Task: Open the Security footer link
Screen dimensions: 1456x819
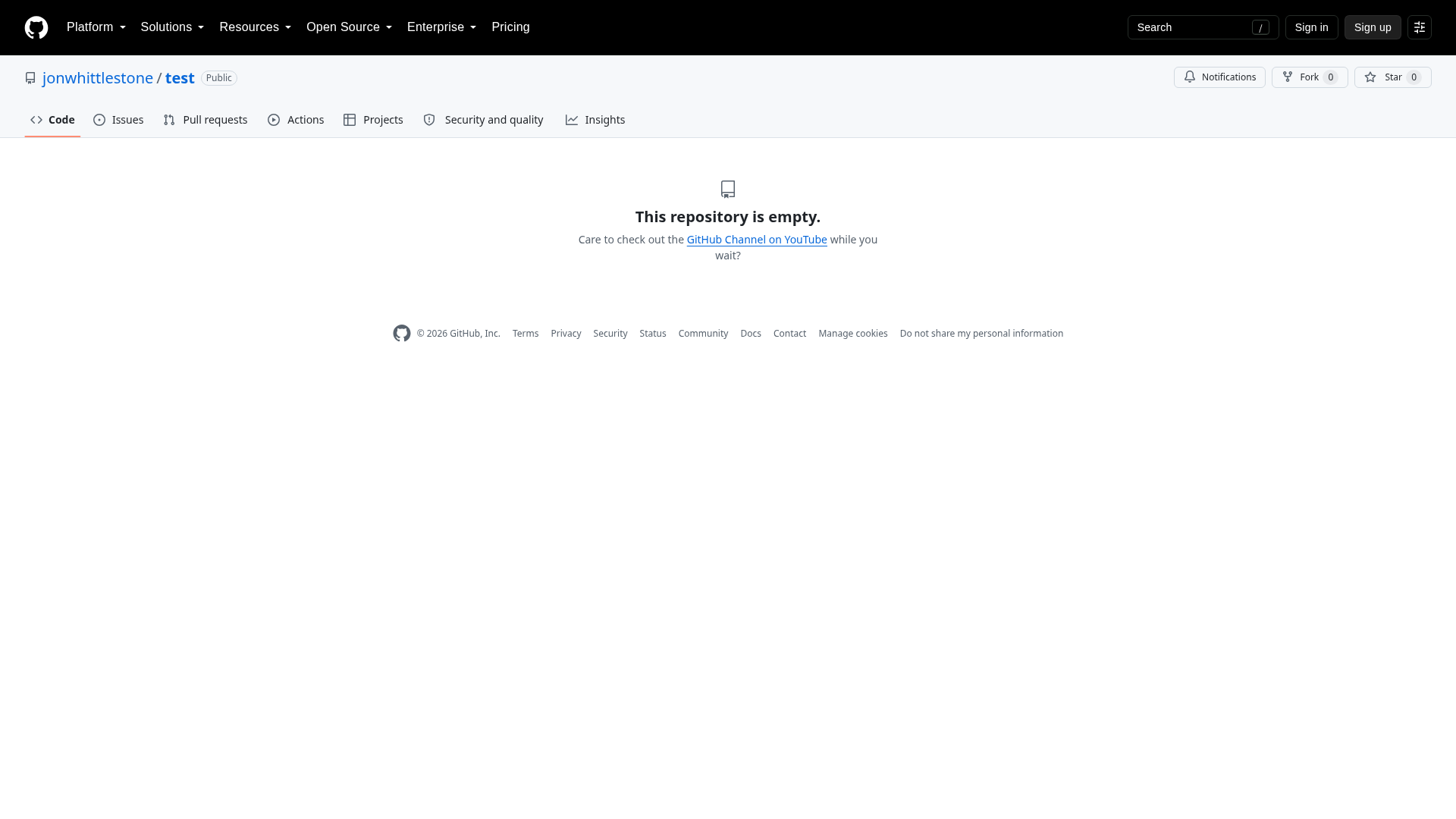Action: coord(610,334)
